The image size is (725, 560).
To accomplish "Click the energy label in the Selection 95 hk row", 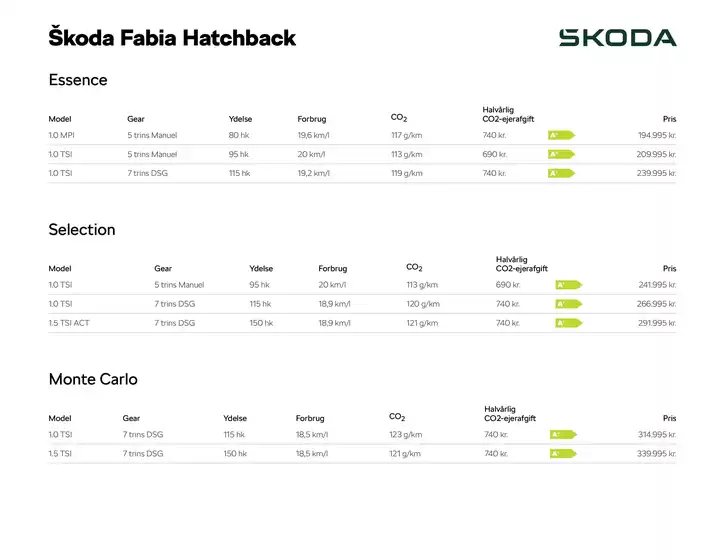I will pos(567,285).
